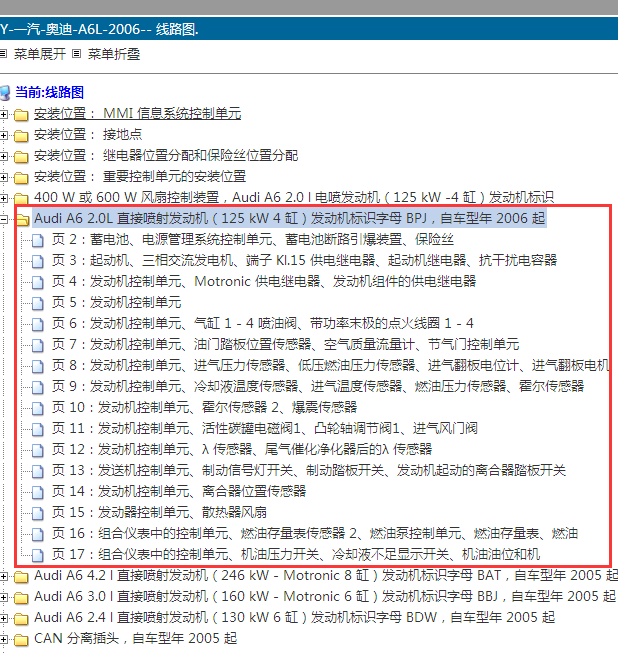The image size is (618, 653).
Task: Select 400 W 或 600 W 风扇控制装置 label
Action: (294, 197)
